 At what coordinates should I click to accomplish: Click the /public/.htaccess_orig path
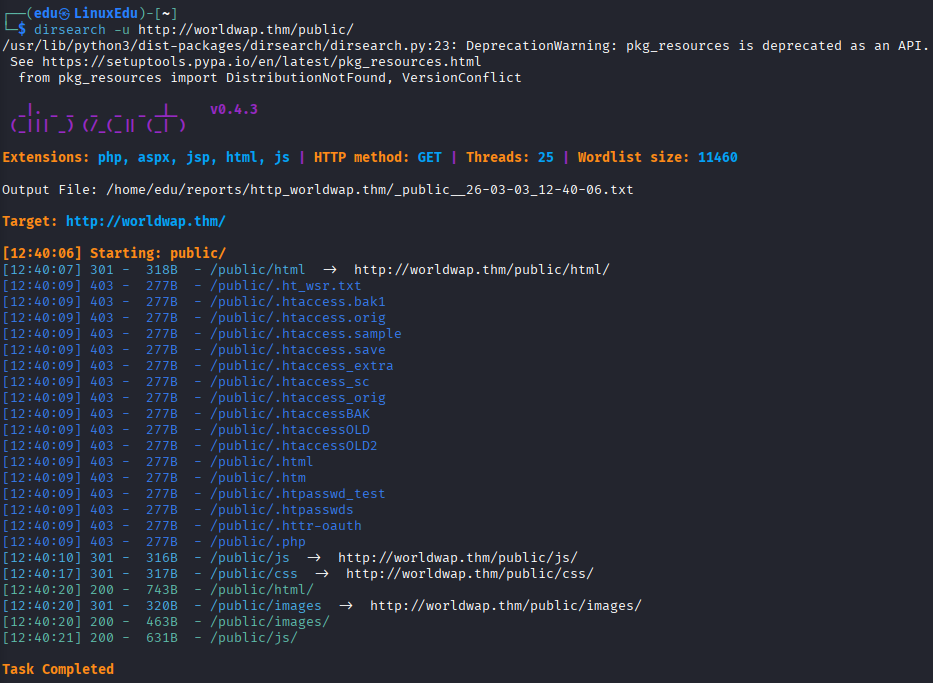coord(298,398)
